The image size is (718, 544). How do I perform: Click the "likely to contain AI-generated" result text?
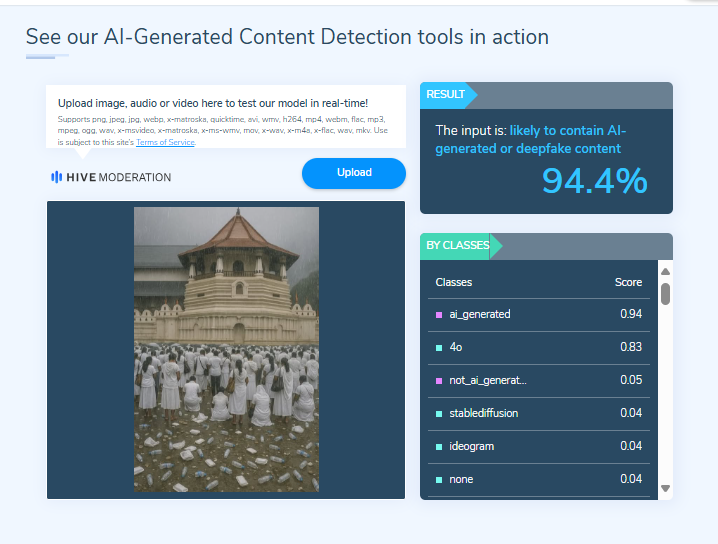[531, 140]
